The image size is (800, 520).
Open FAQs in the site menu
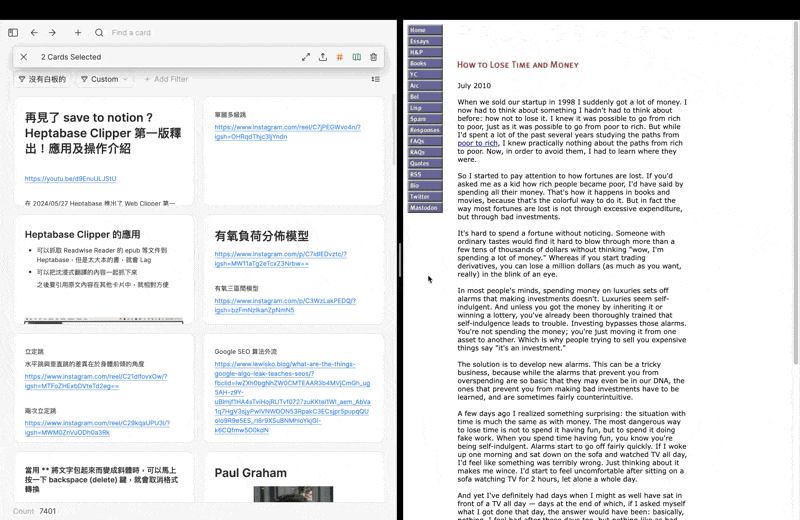[x=425, y=141]
